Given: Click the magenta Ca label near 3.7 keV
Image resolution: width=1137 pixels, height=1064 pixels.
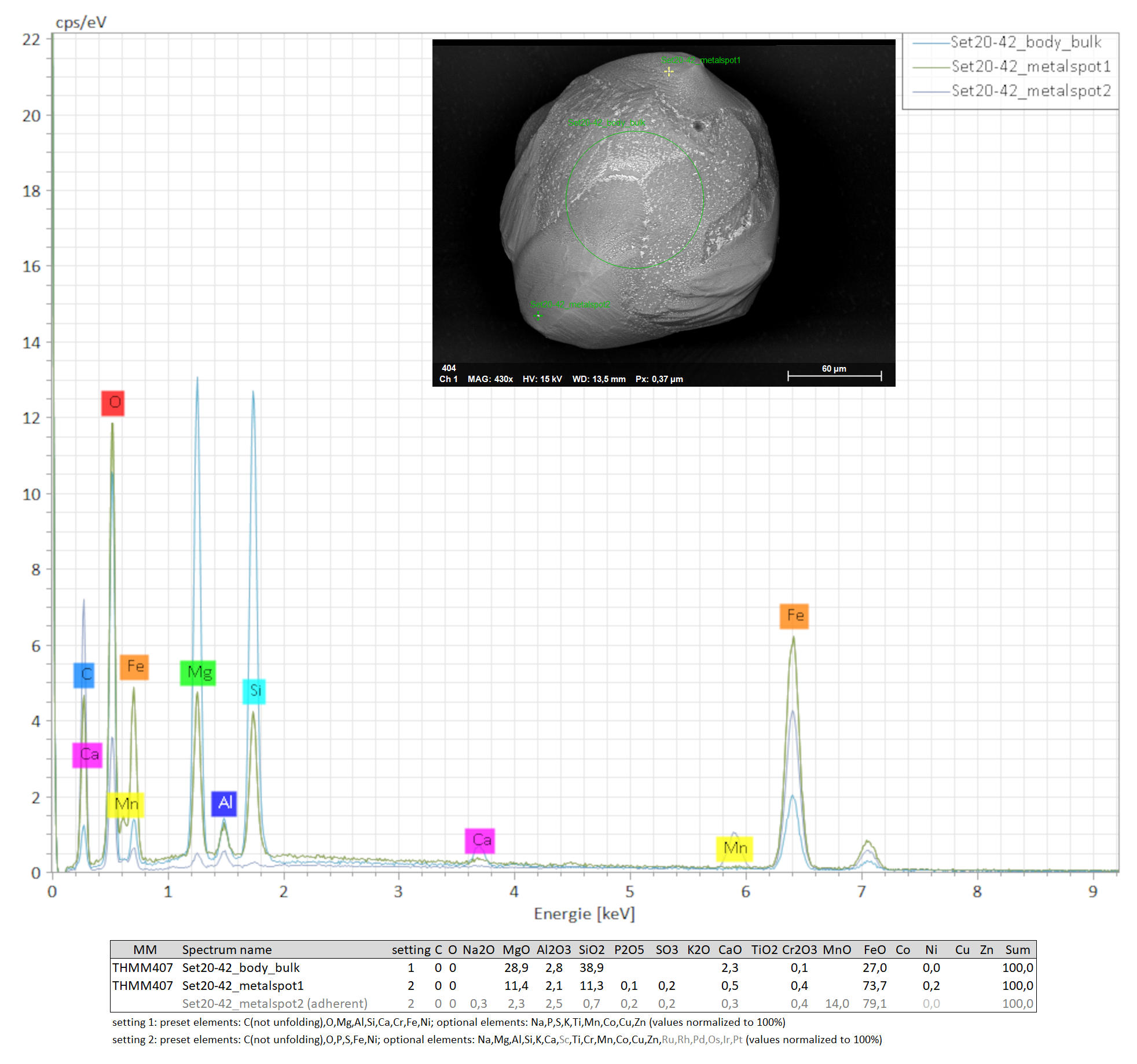Looking at the screenshot, I should click(481, 840).
